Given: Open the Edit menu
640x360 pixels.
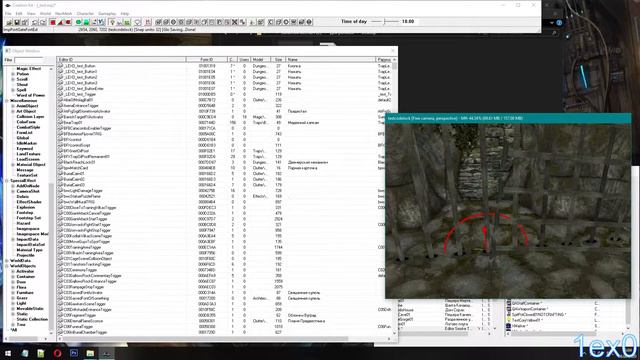Looking at the screenshot, I should (19, 13).
